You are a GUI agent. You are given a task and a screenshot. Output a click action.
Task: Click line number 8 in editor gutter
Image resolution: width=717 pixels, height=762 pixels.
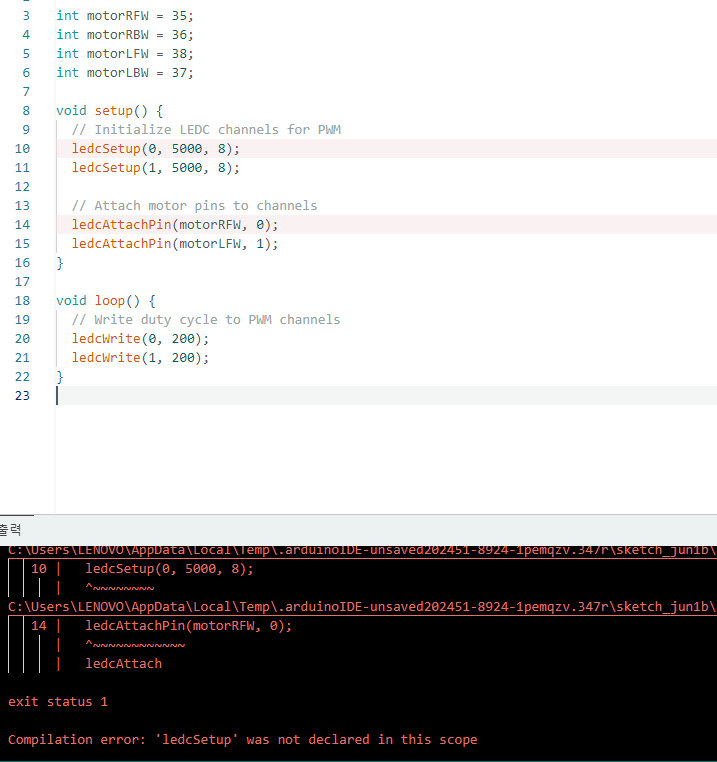click(x=26, y=111)
